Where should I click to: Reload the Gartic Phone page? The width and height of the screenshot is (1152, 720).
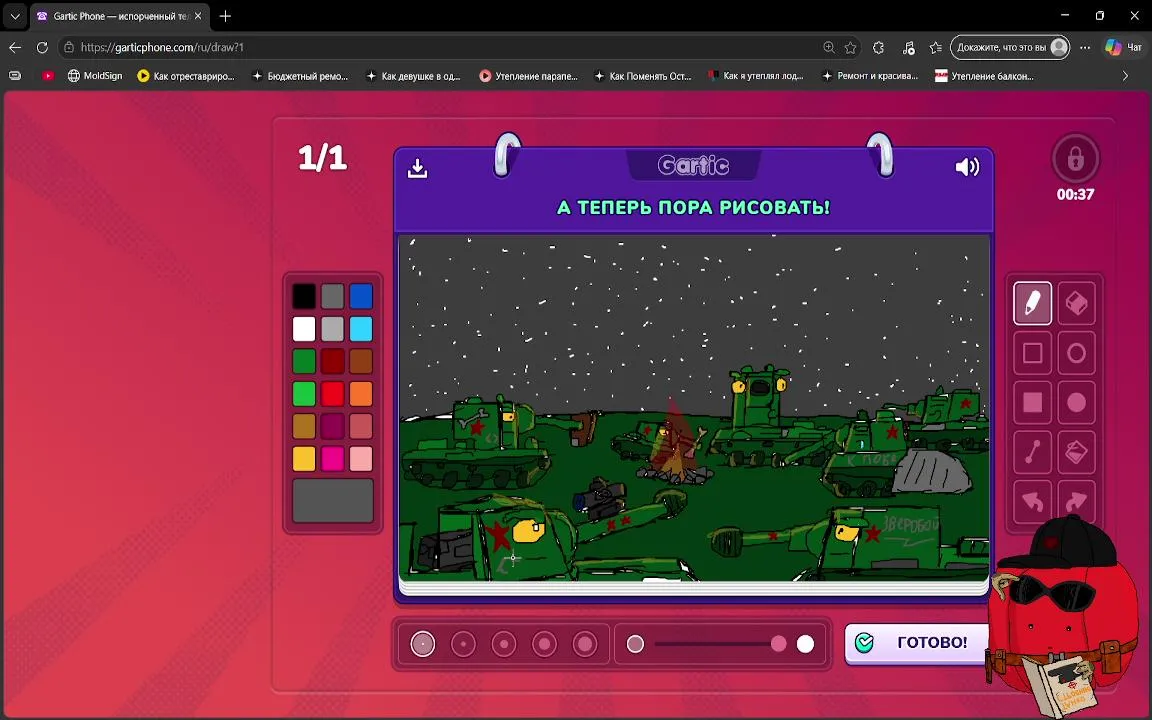42,47
